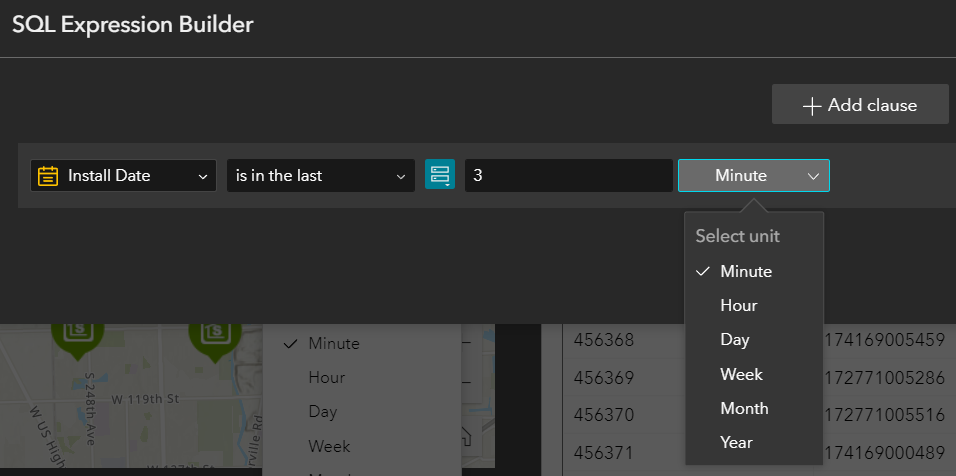
Task: Click the map's home extent icon
Action: coord(465,437)
